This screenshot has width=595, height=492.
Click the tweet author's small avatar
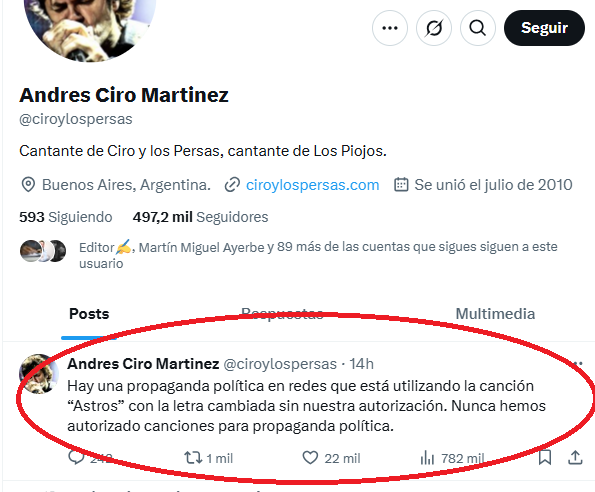pyautogui.click(x=39, y=374)
